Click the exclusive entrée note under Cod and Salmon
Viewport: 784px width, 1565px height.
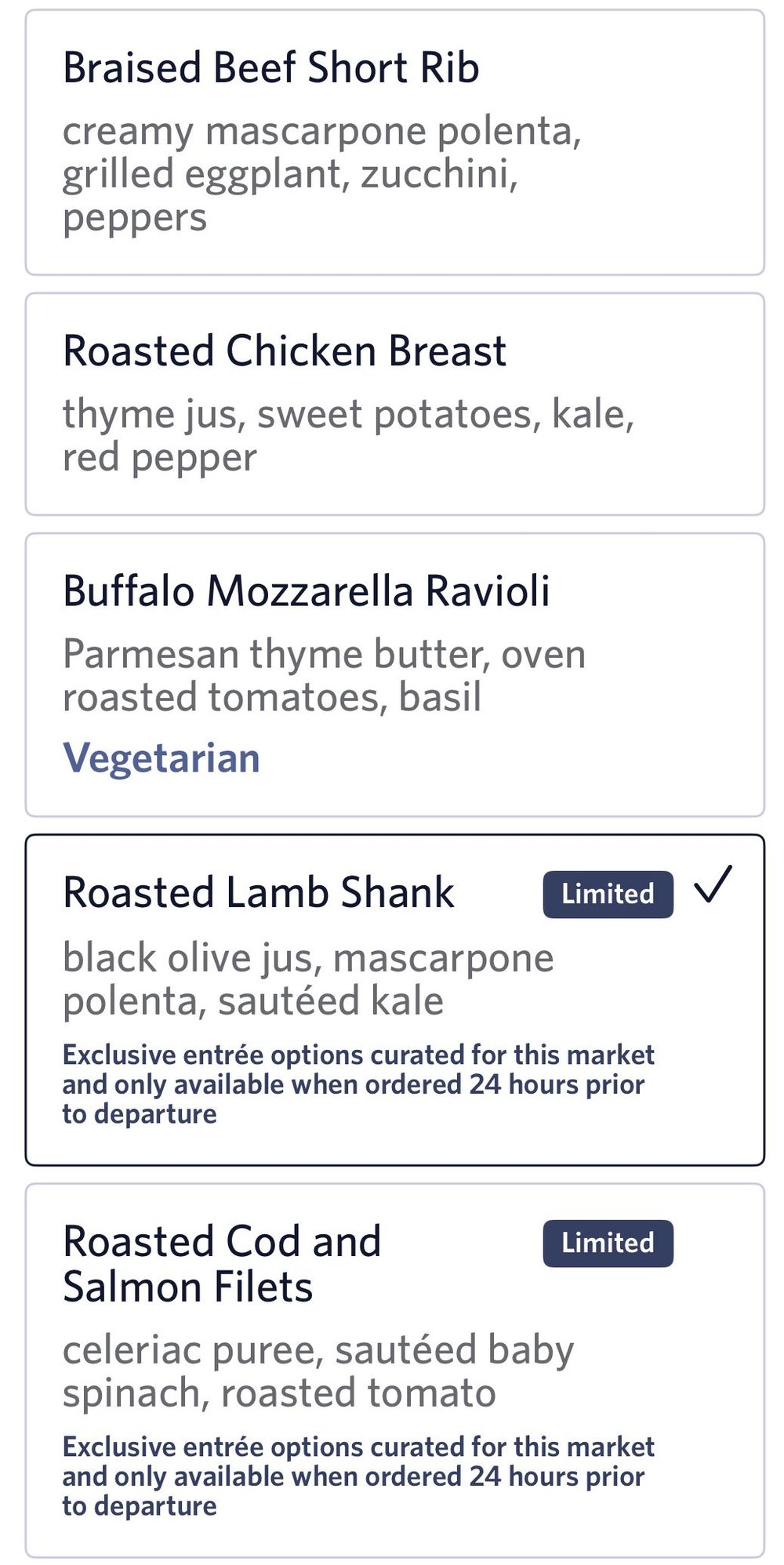click(358, 1476)
